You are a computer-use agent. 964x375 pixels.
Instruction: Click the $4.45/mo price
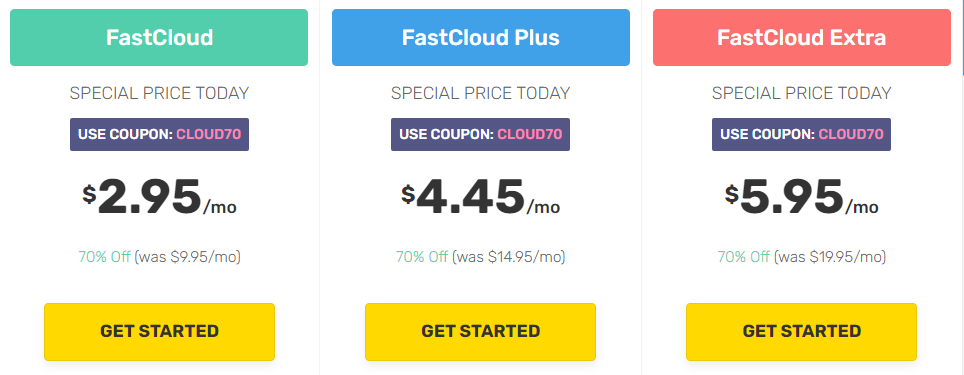pos(480,197)
